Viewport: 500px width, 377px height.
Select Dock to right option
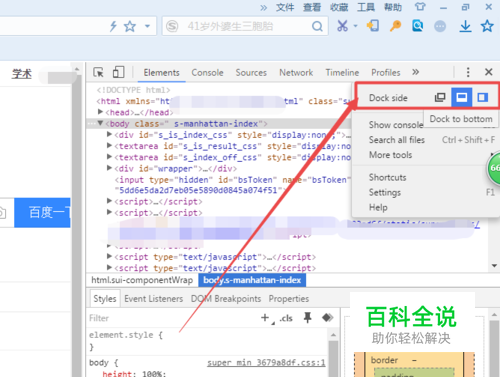tap(483, 97)
